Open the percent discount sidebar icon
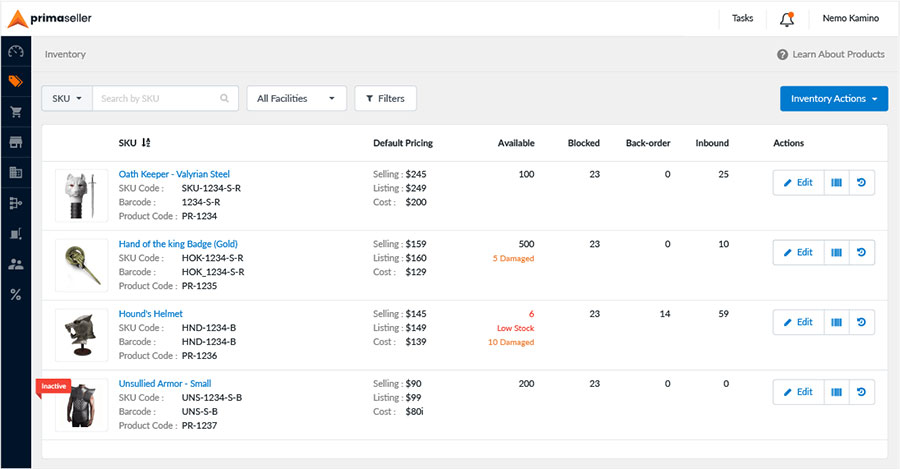 pos(15,294)
